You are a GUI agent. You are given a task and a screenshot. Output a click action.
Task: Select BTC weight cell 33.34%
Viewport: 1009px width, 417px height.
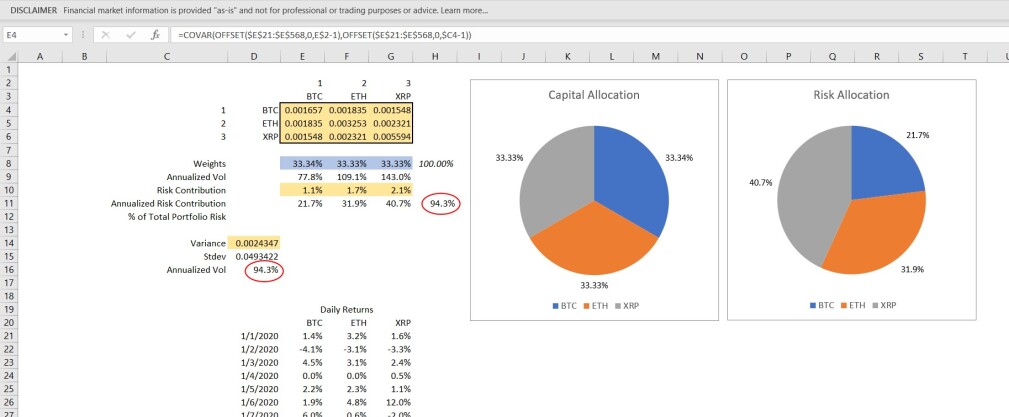tap(302, 163)
